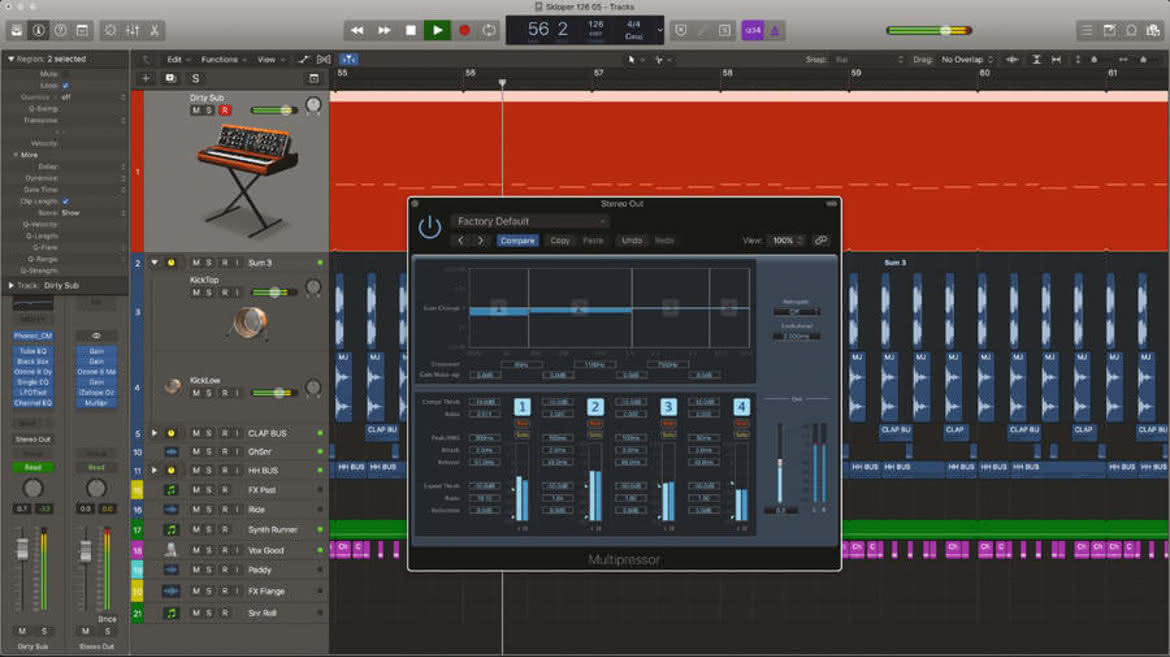Viewport: 1170px width, 657px height.
Task: Toggle Multipressor plug-in power button
Action: pos(430,228)
